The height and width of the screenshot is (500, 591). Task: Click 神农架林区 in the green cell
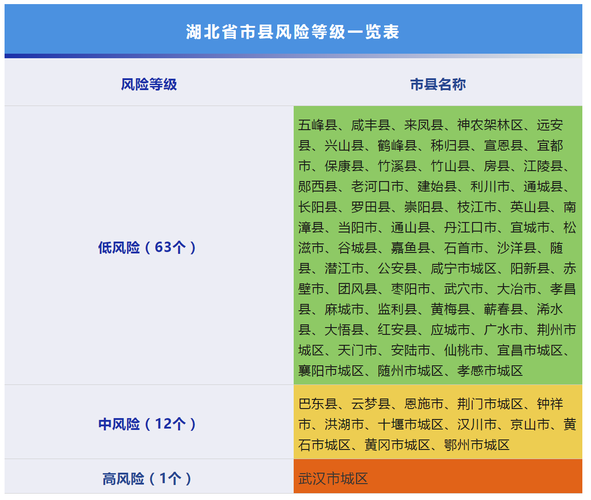(x=490, y=125)
